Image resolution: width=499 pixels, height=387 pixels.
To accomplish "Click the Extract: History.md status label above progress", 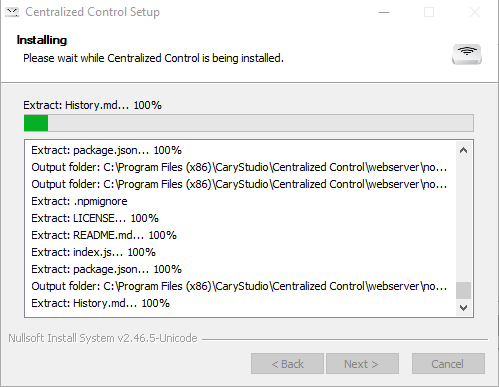I will point(92,105).
